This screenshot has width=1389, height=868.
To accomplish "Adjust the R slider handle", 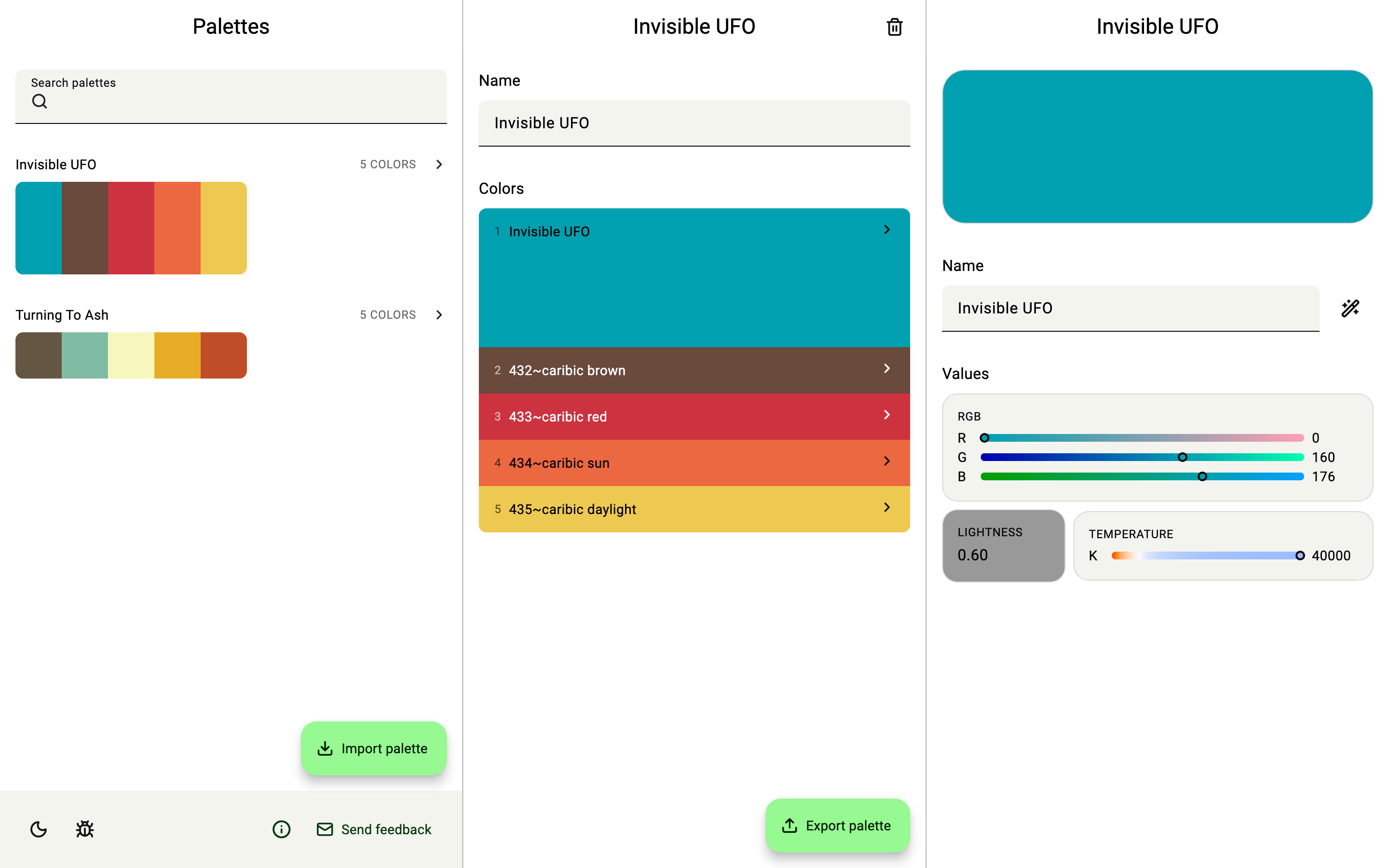I will 984,438.
